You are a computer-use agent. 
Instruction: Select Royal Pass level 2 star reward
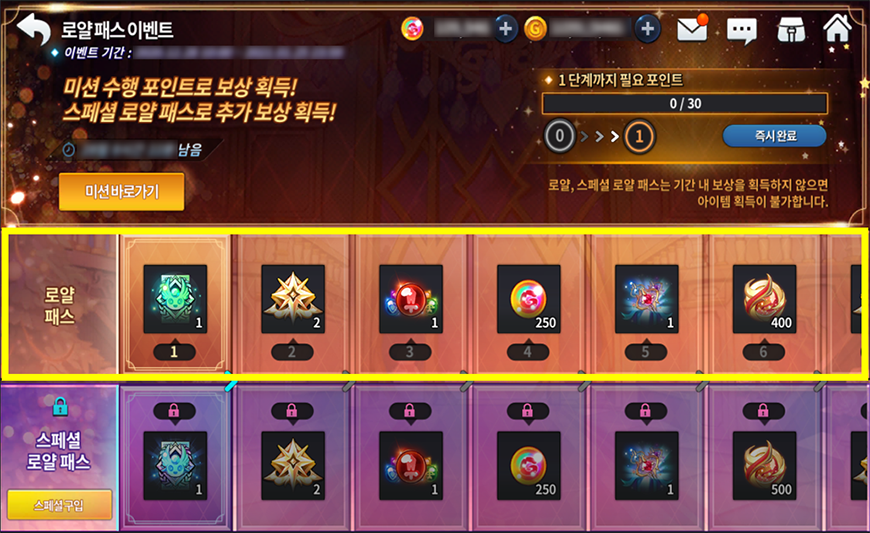click(293, 299)
